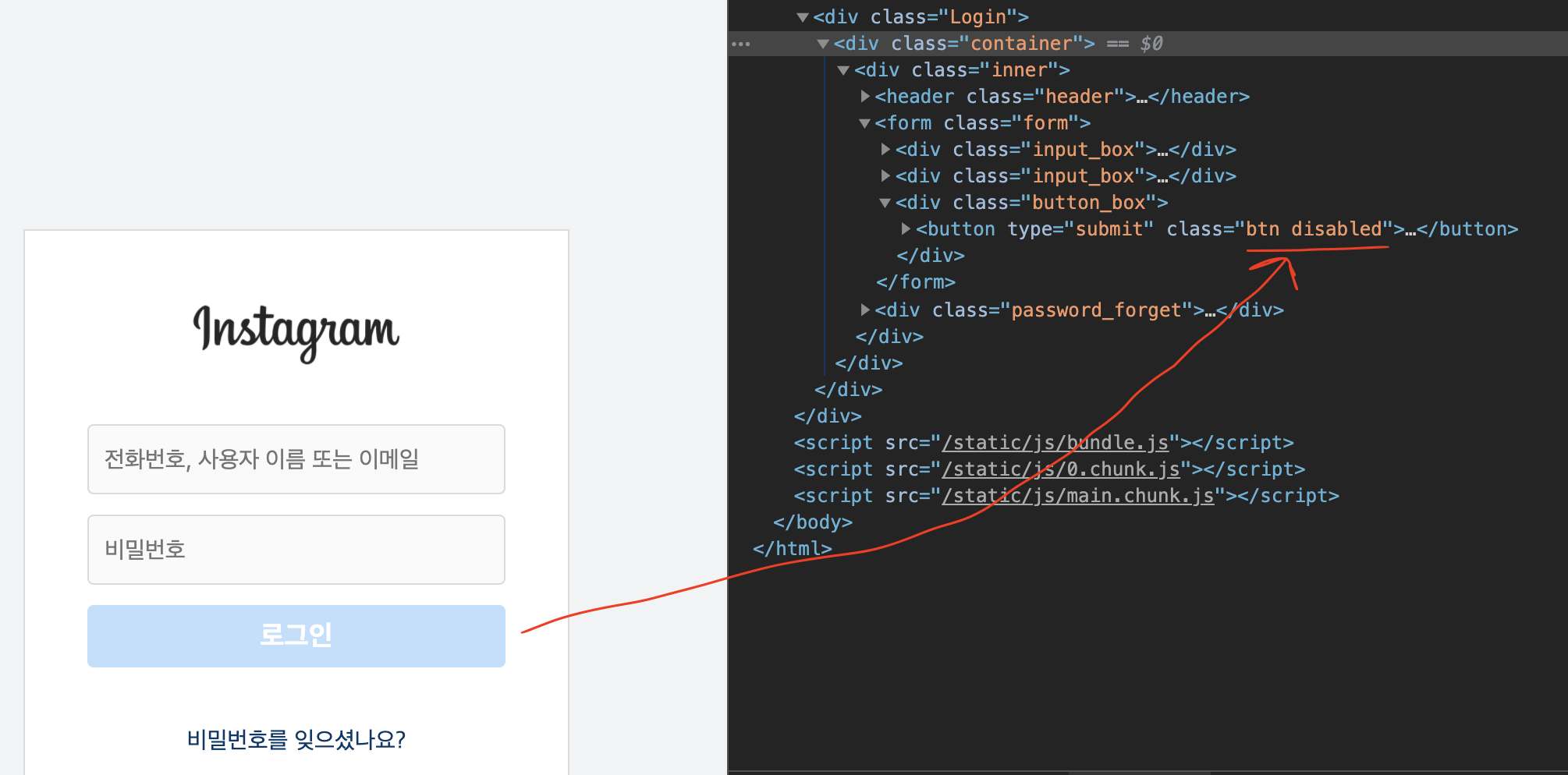Open the /static/js/0.chunk.js script link
Image resolution: width=1568 pixels, height=775 pixels.
point(1061,469)
